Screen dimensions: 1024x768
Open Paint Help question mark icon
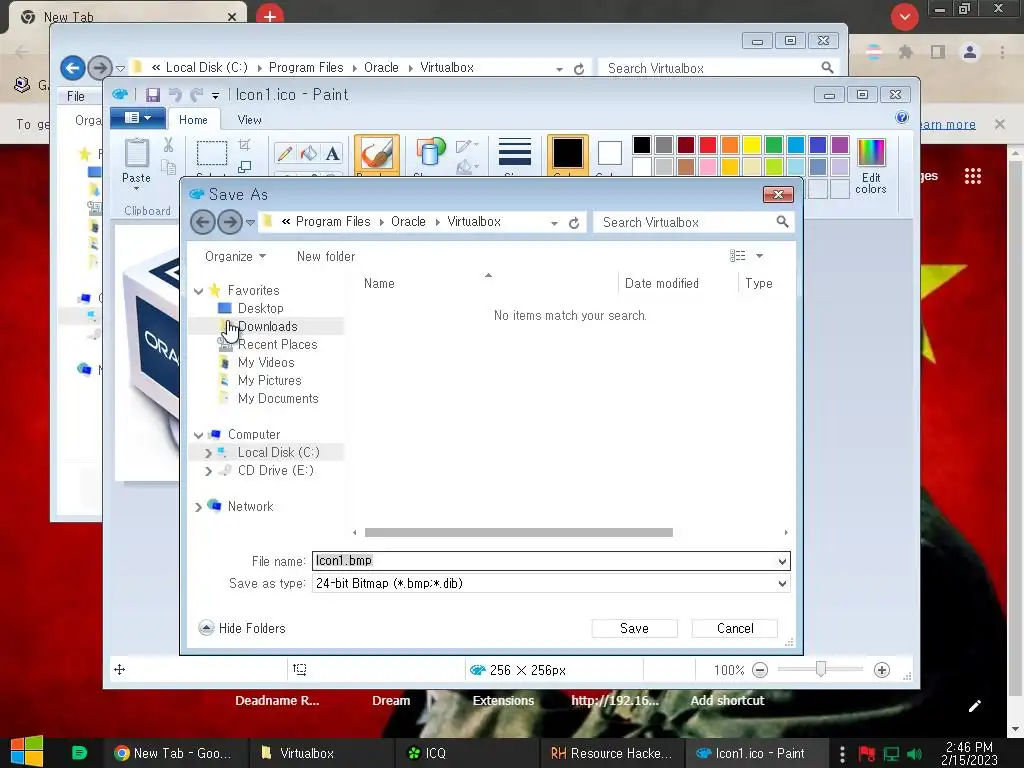pos(902,117)
